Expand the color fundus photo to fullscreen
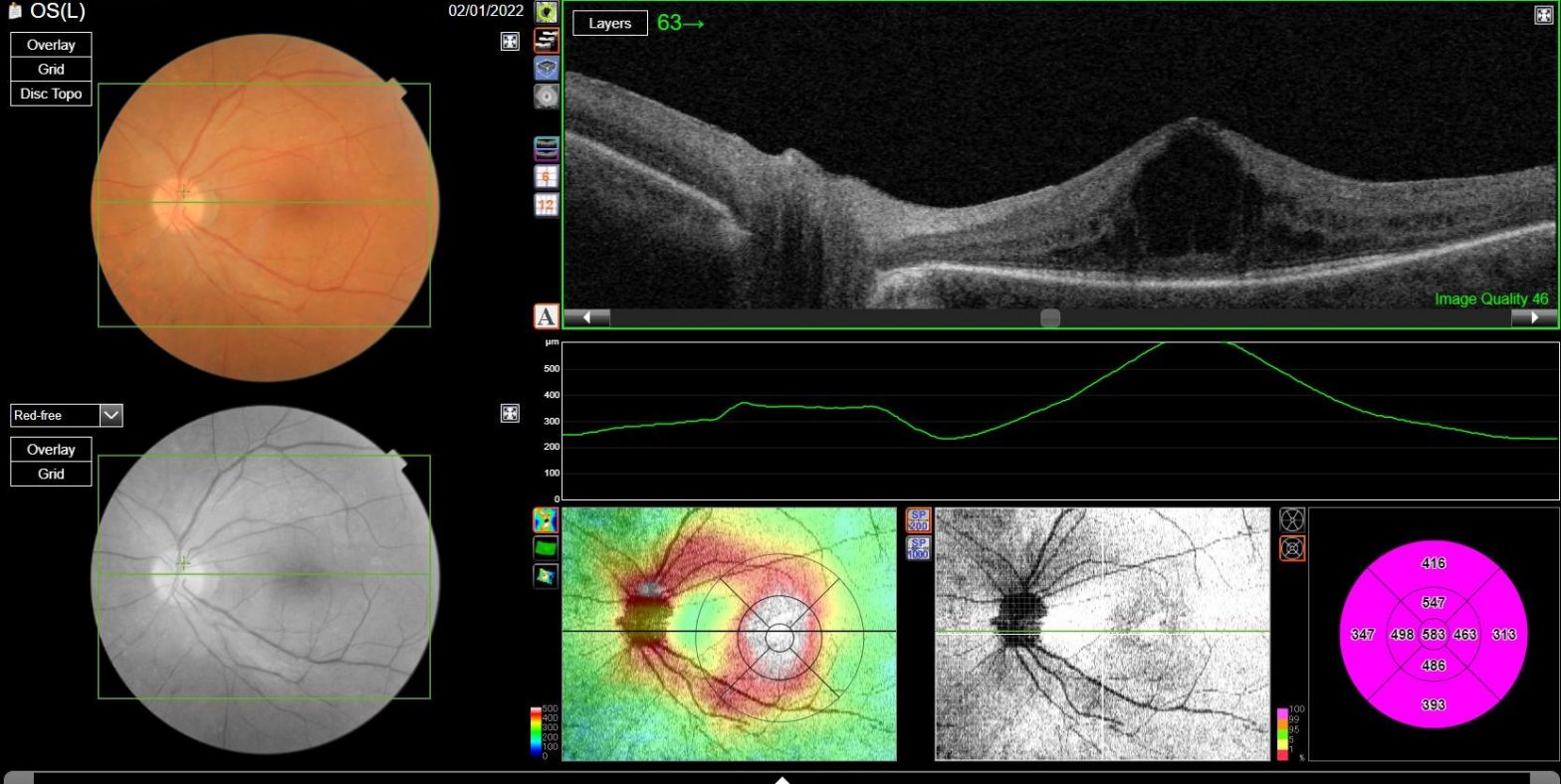 pyautogui.click(x=510, y=41)
